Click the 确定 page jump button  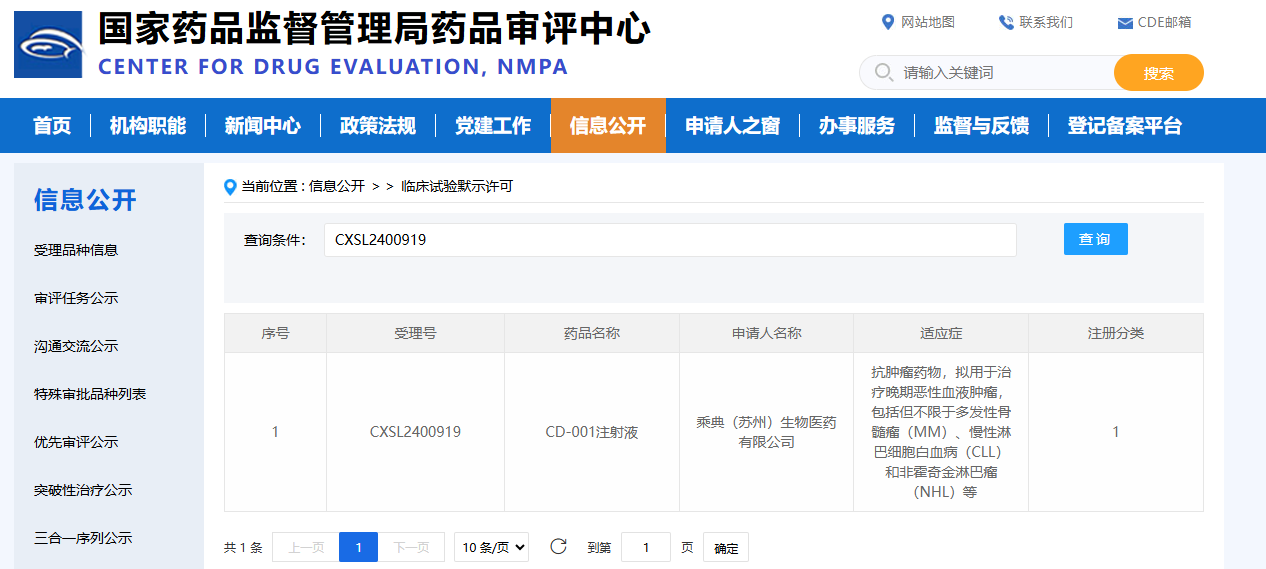click(x=726, y=548)
